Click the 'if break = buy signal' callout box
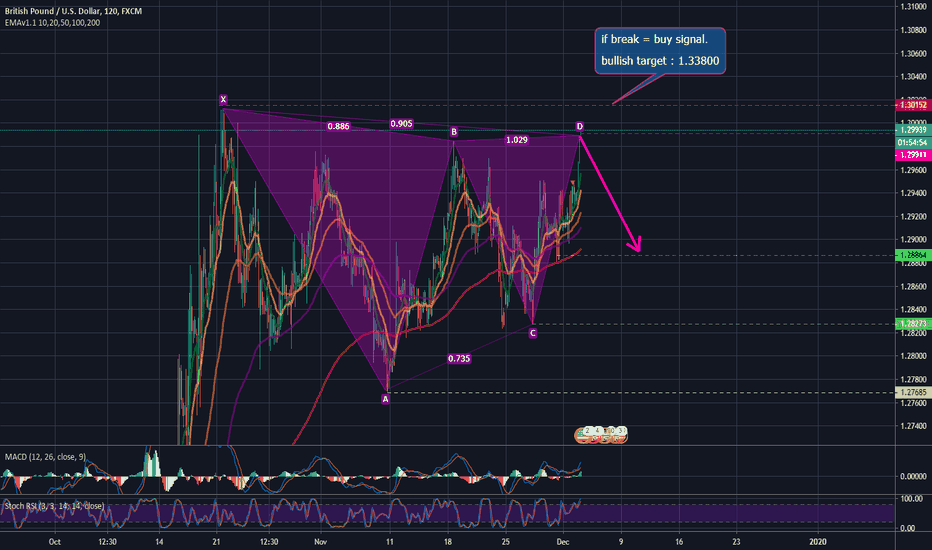 [x=659, y=51]
